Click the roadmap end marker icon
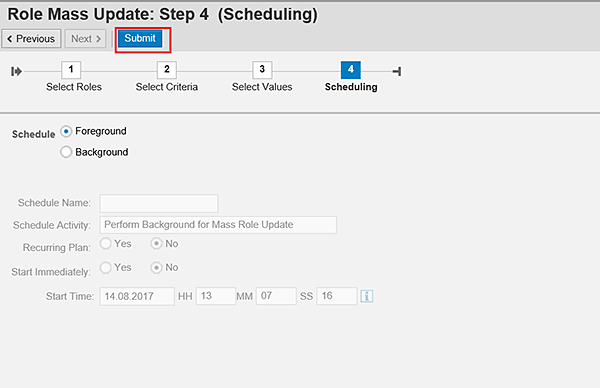600x388 pixels. tap(397, 71)
